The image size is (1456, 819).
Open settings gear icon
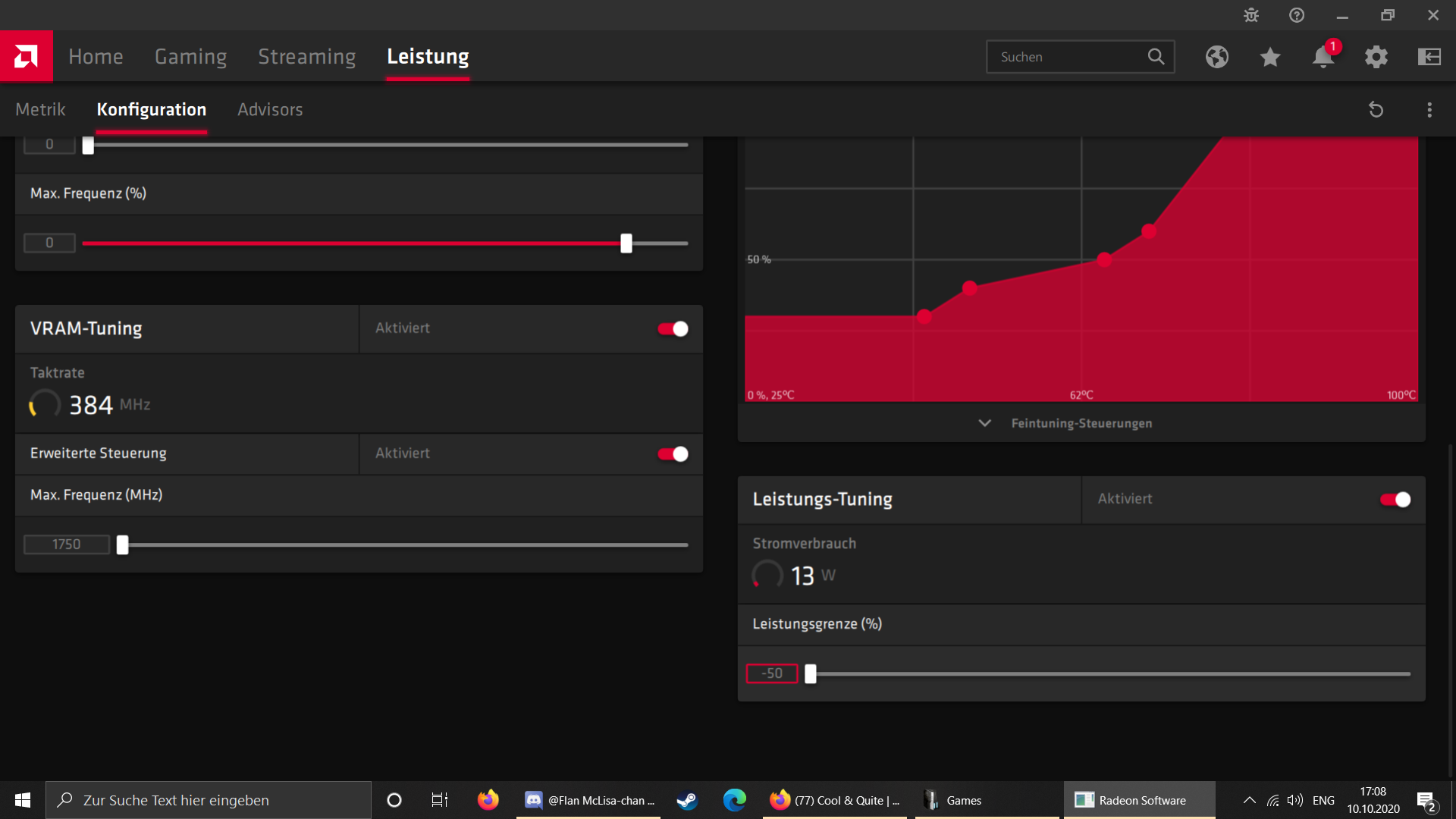coord(1376,57)
